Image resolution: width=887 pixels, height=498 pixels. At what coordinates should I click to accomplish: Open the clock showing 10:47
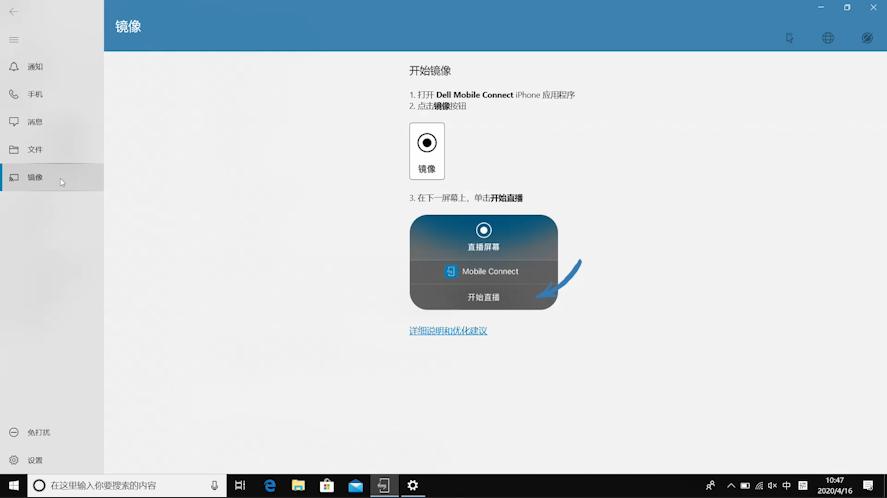pyautogui.click(x=834, y=486)
